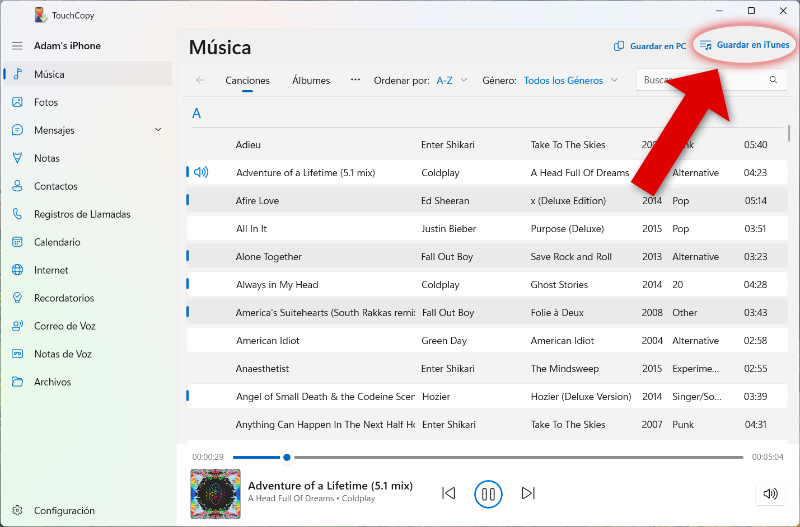The height and width of the screenshot is (527, 800).
Task: Select the song Afire Love
Action: pos(258,201)
